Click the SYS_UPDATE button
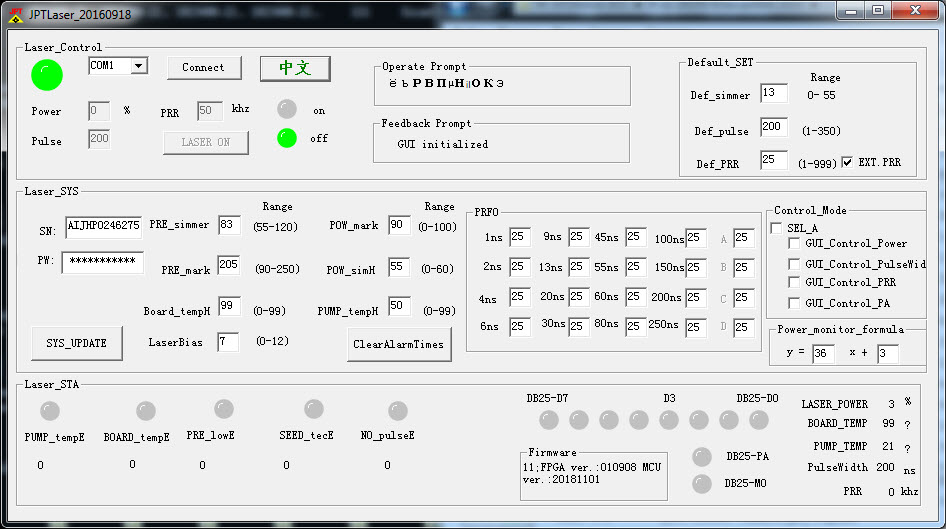Image resolution: width=946 pixels, height=529 pixels. tap(77, 343)
